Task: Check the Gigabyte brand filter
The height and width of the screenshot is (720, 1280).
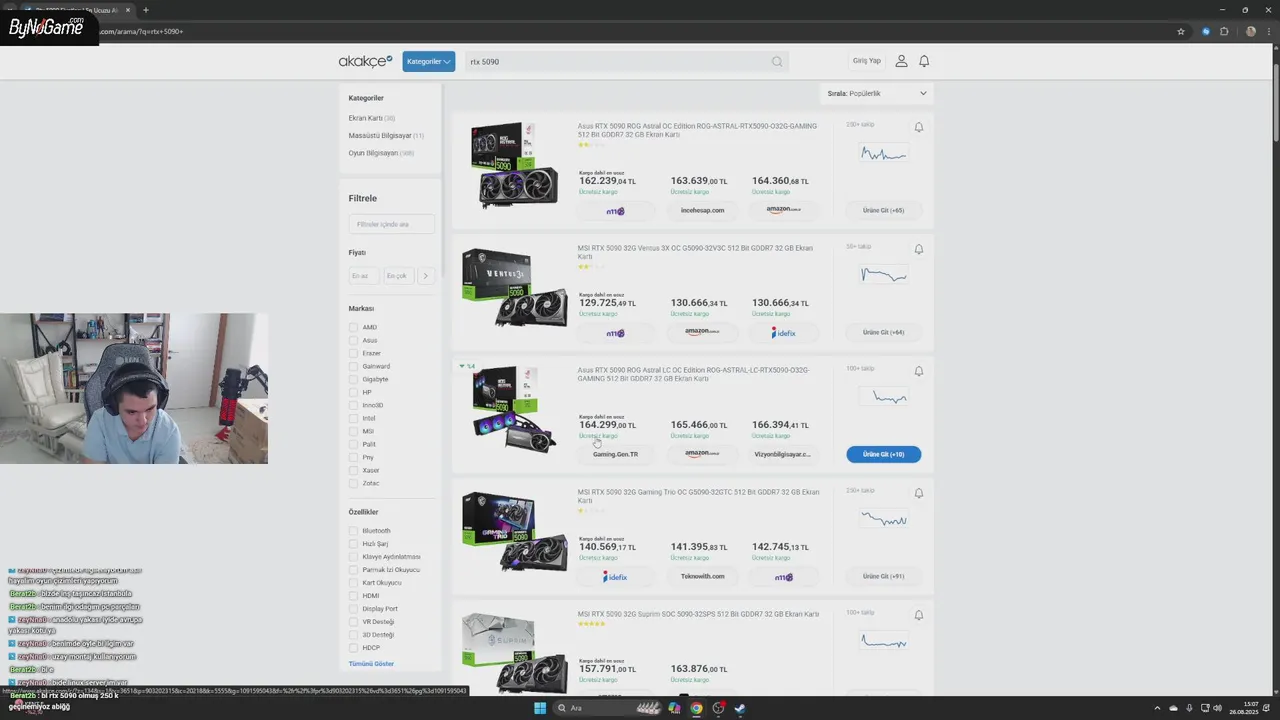Action: point(353,379)
